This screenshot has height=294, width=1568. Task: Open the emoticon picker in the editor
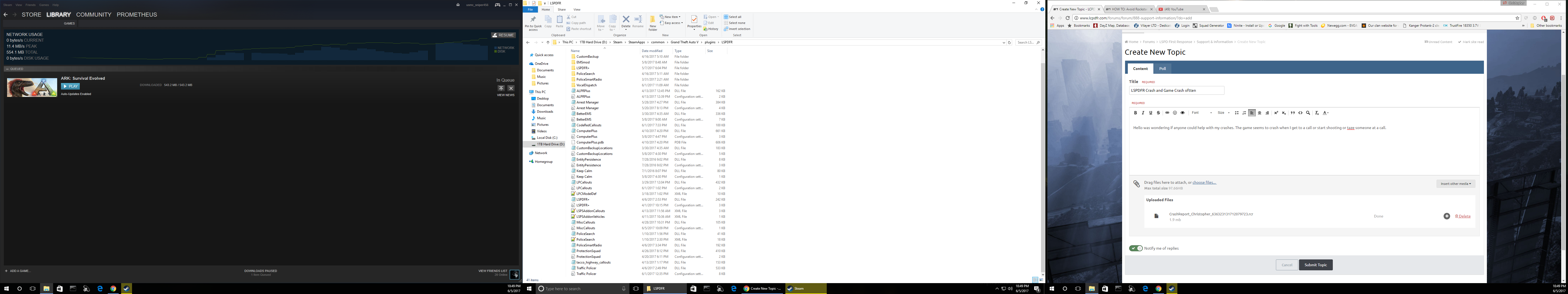1175,113
